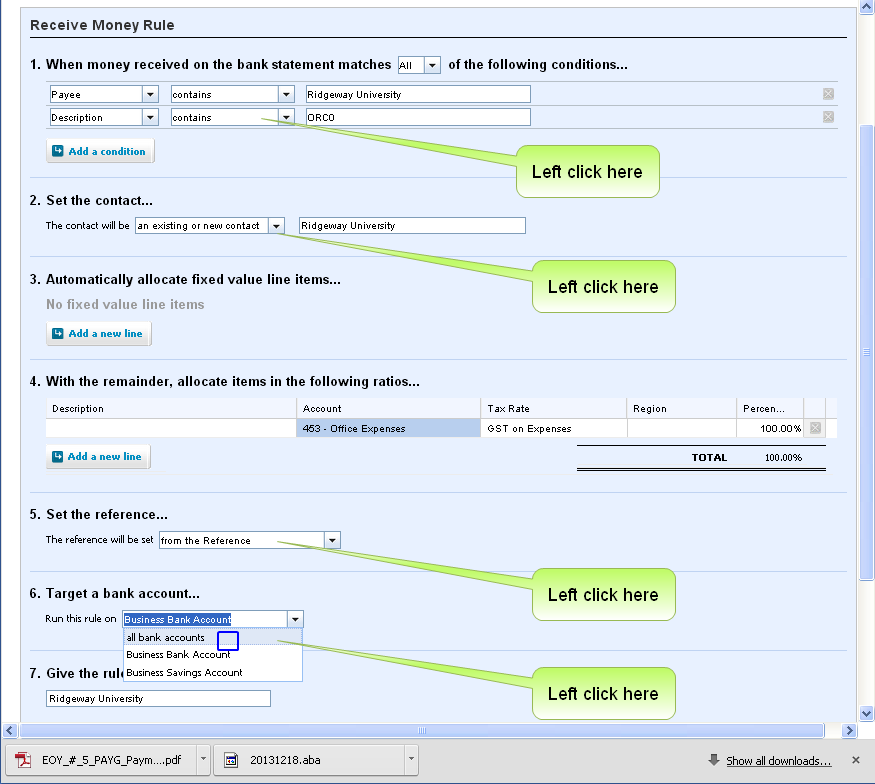Expand the reference 'from the Reference' dropdown
875x784 pixels.
(x=332, y=540)
